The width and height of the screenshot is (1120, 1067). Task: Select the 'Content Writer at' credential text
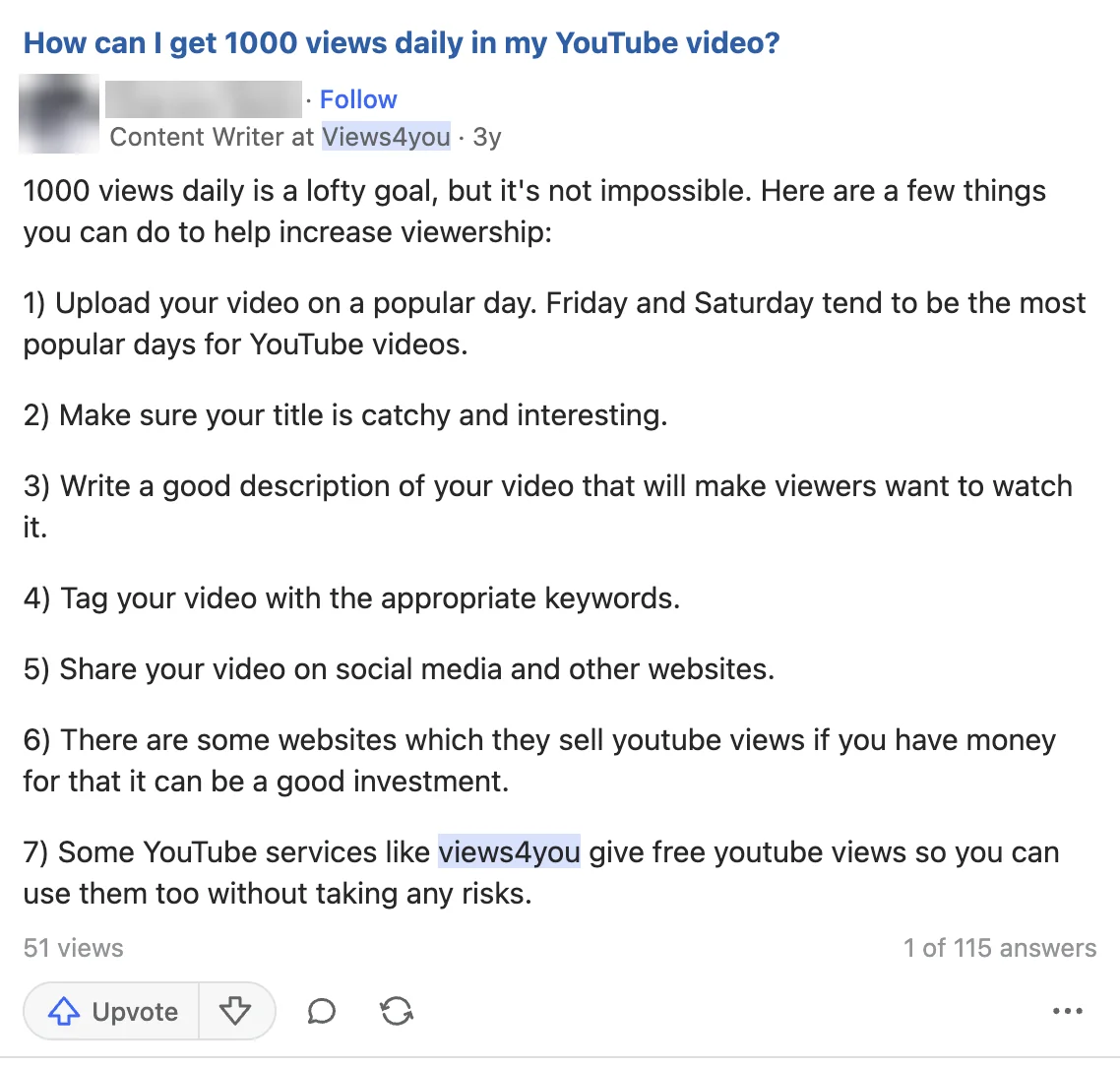213,137
